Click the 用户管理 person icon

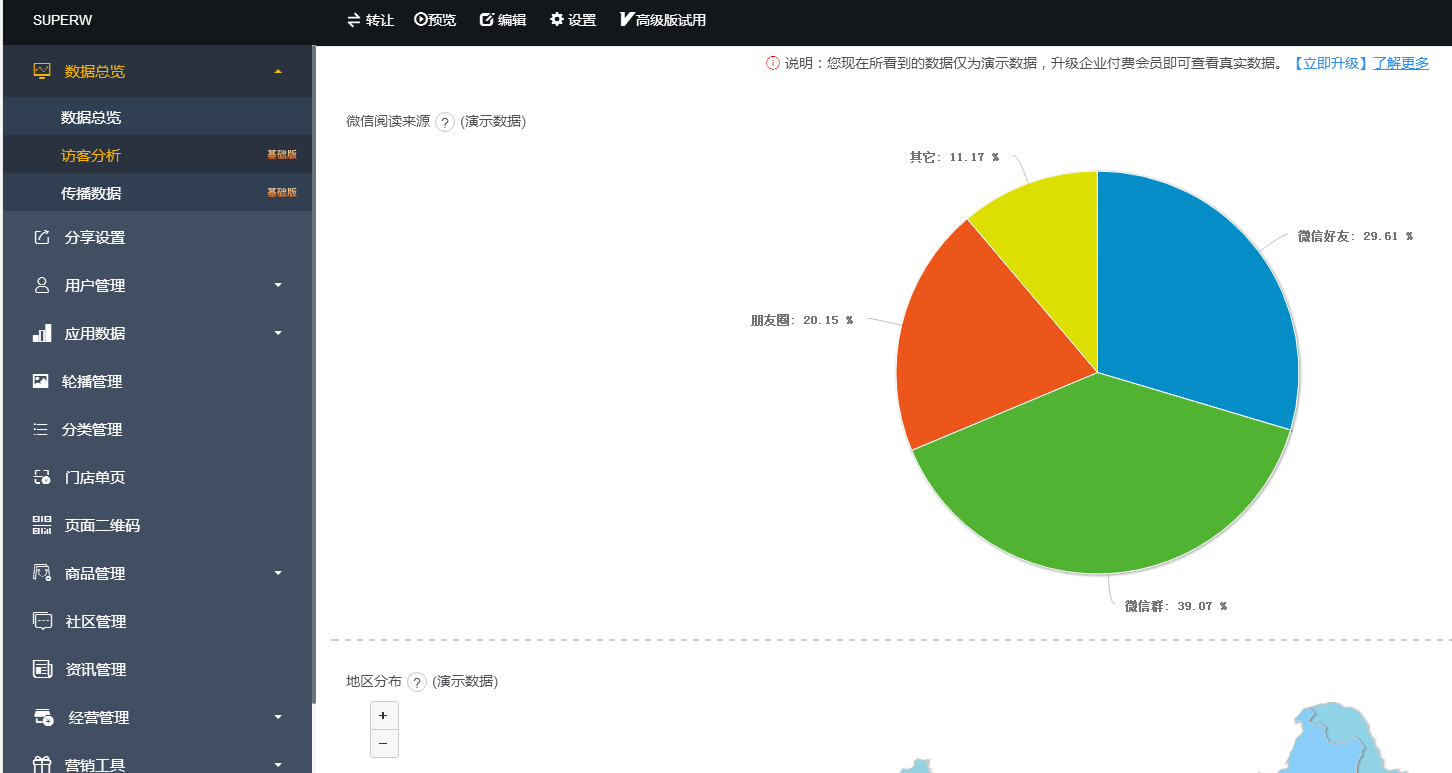pyautogui.click(x=42, y=285)
